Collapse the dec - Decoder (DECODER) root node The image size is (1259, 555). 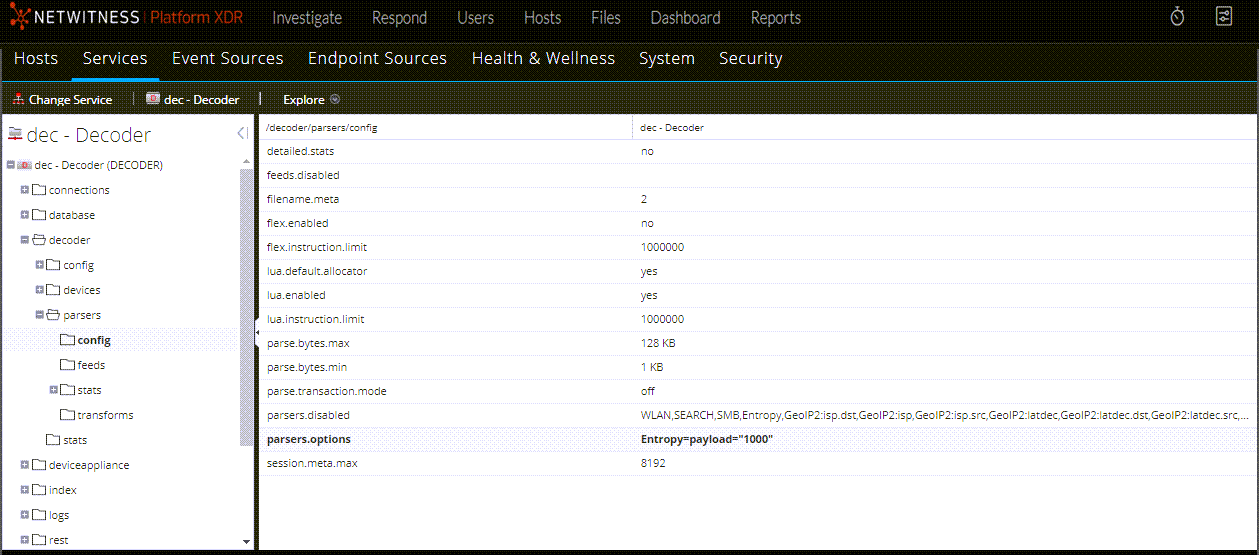[x=10, y=165]
